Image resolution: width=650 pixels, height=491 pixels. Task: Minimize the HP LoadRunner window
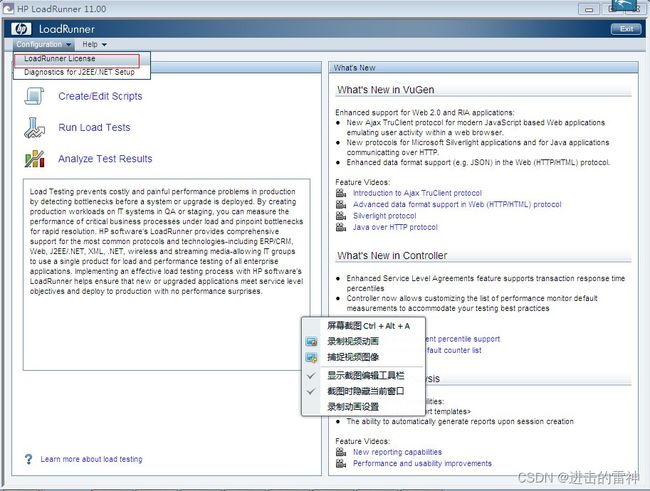589,9
